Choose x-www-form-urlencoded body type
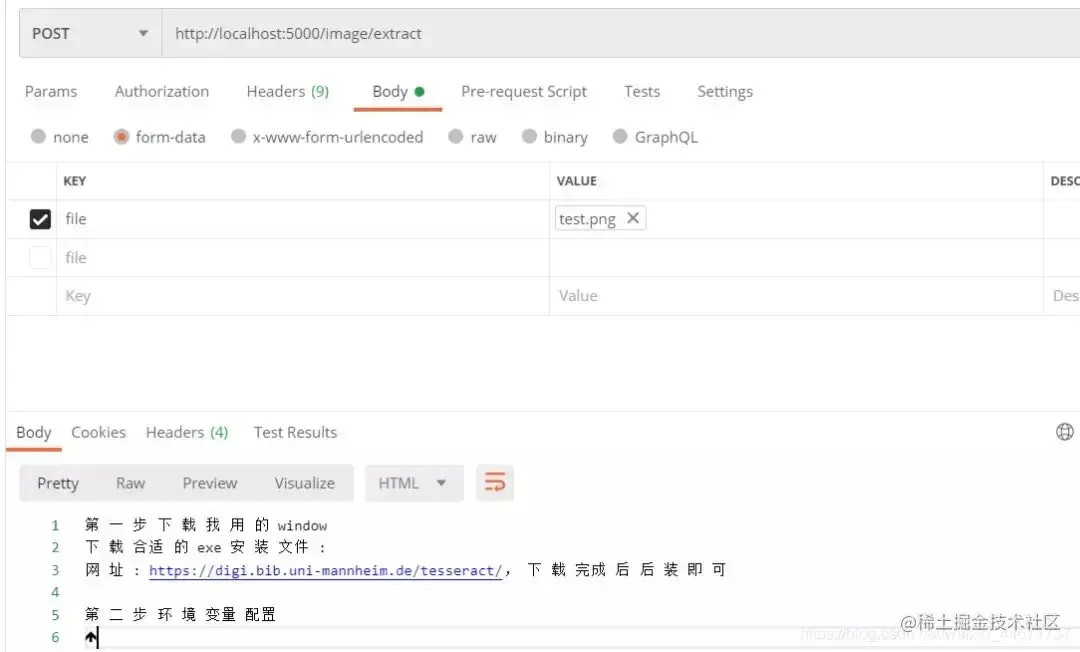Image resolution: width=1080 pixels, height=652 pixels. tap(238, 136)
